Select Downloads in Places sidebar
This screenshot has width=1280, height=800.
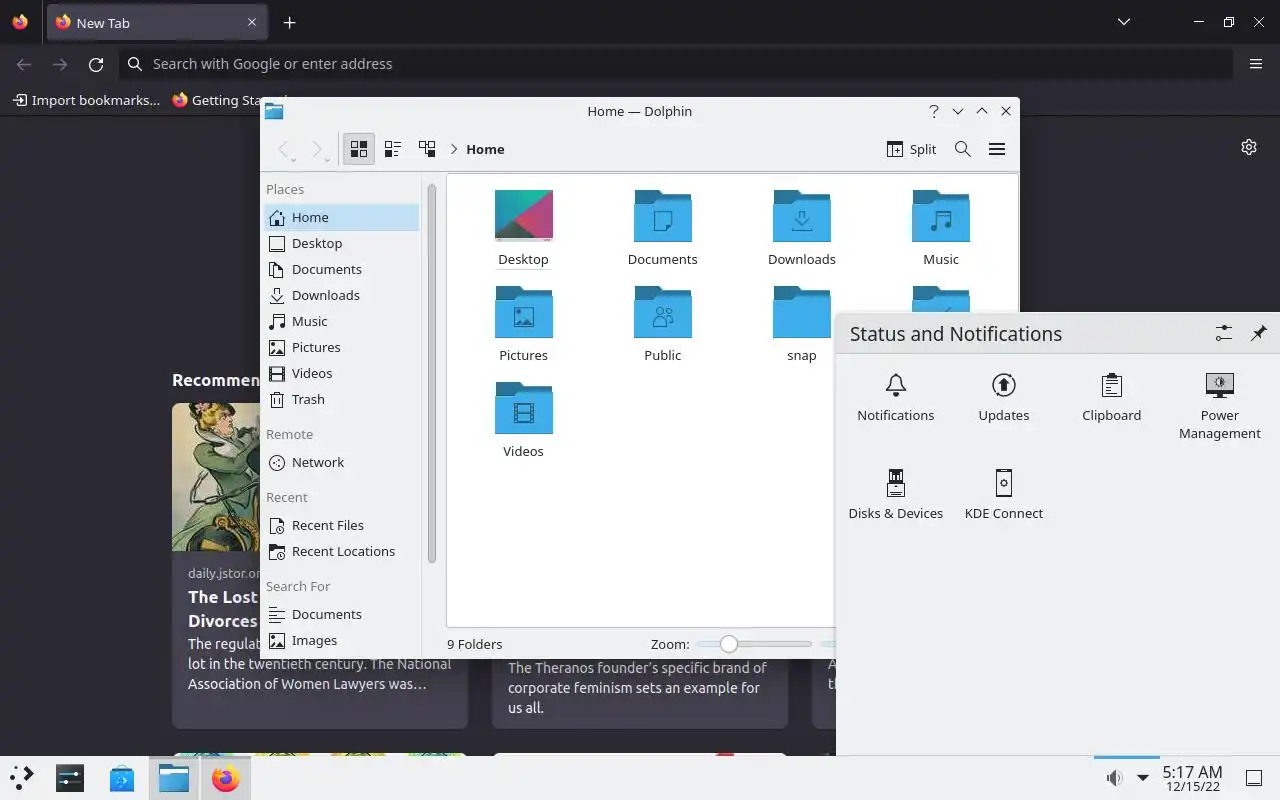click(x=341, y=295)
